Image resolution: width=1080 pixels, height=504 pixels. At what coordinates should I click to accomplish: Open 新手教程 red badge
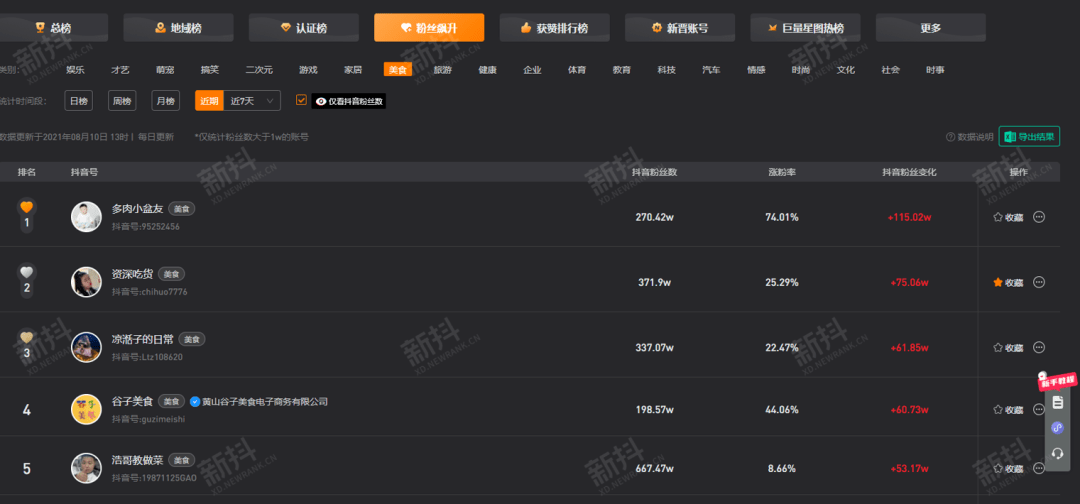tap(1058, 381)
